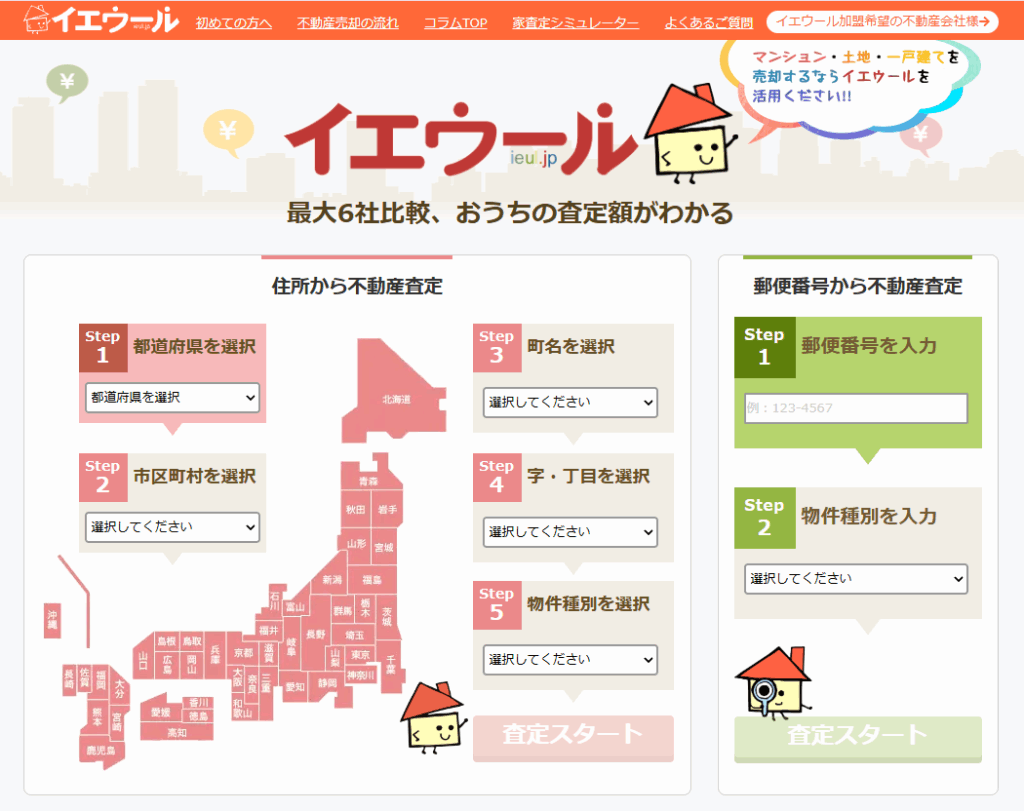Viewport: 1024px width, 811px height.
Task: Select 東京 on the map
Action: point(360,654)
